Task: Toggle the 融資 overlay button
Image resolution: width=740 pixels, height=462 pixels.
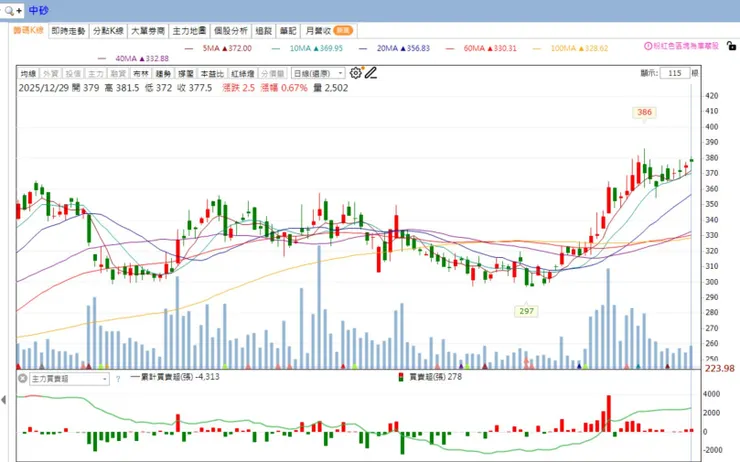Action: (x=118, y=74)
